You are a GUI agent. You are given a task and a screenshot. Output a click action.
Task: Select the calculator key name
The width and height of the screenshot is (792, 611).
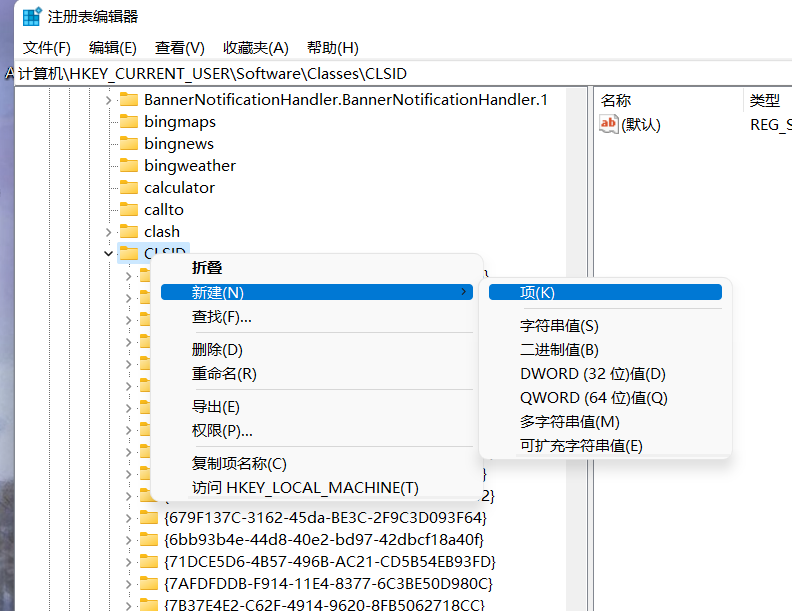(x=179, y=187)
